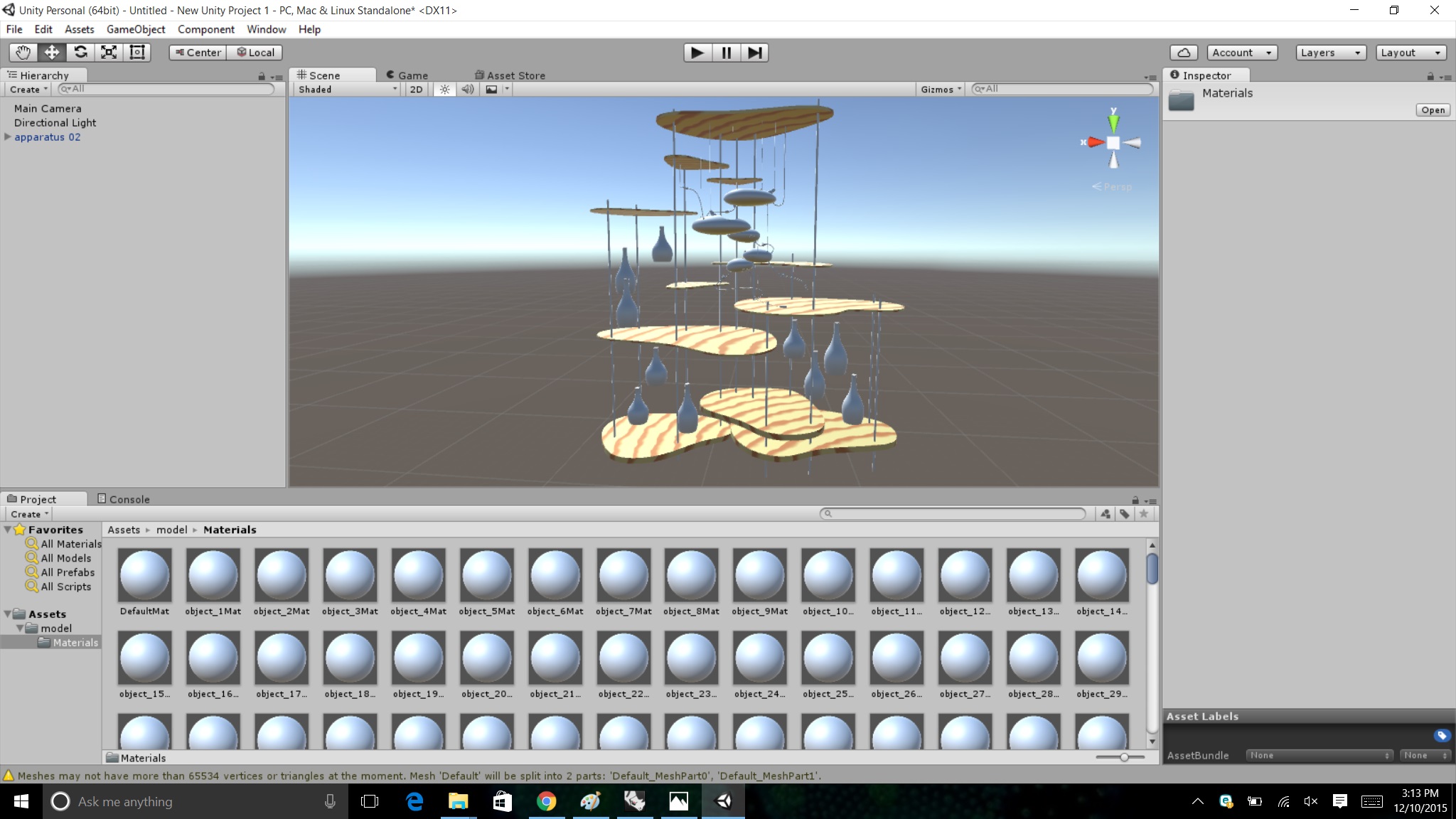Mute scene audio in the Scene view

(x=467, y=89)
